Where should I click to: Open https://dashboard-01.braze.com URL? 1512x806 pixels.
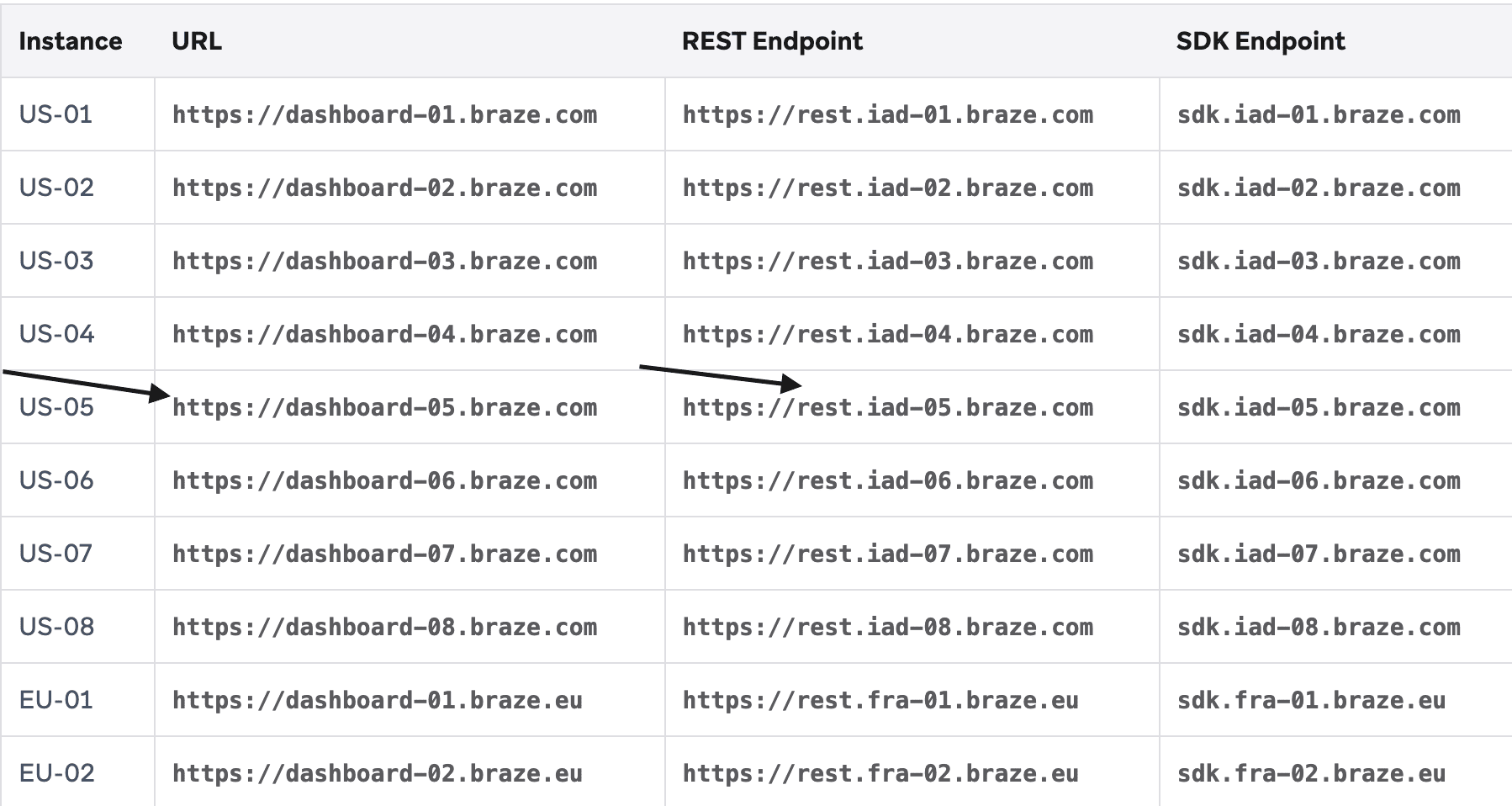pyautogui.click(x=385, y=114)
